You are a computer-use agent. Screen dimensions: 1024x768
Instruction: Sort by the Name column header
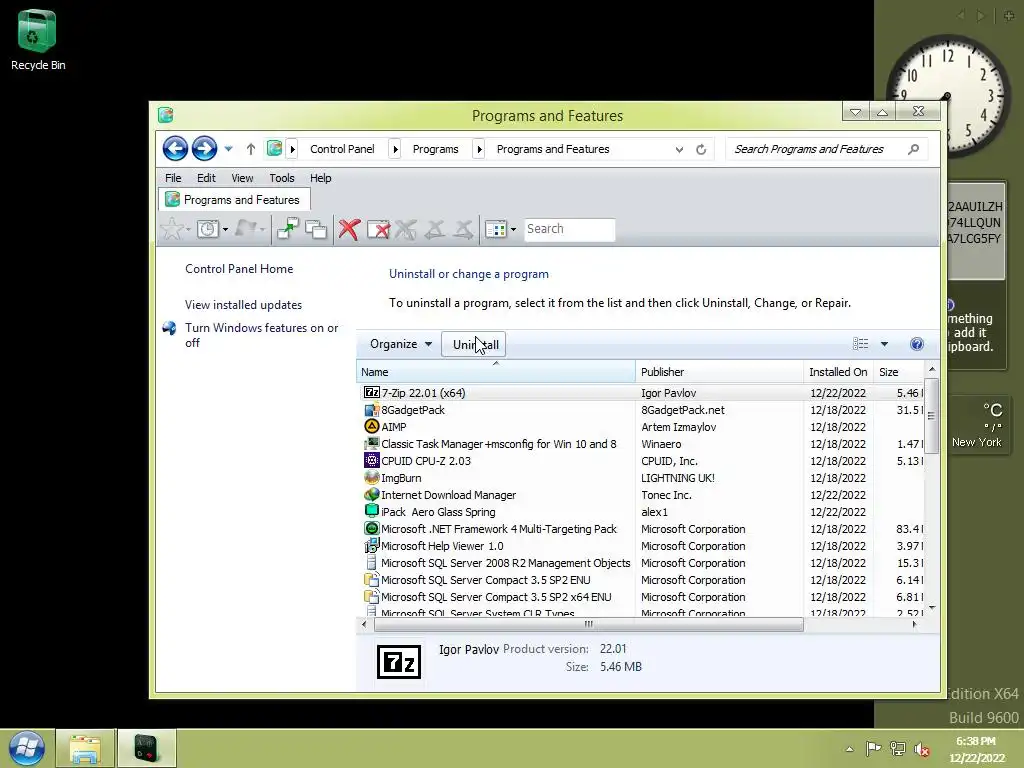496,372
